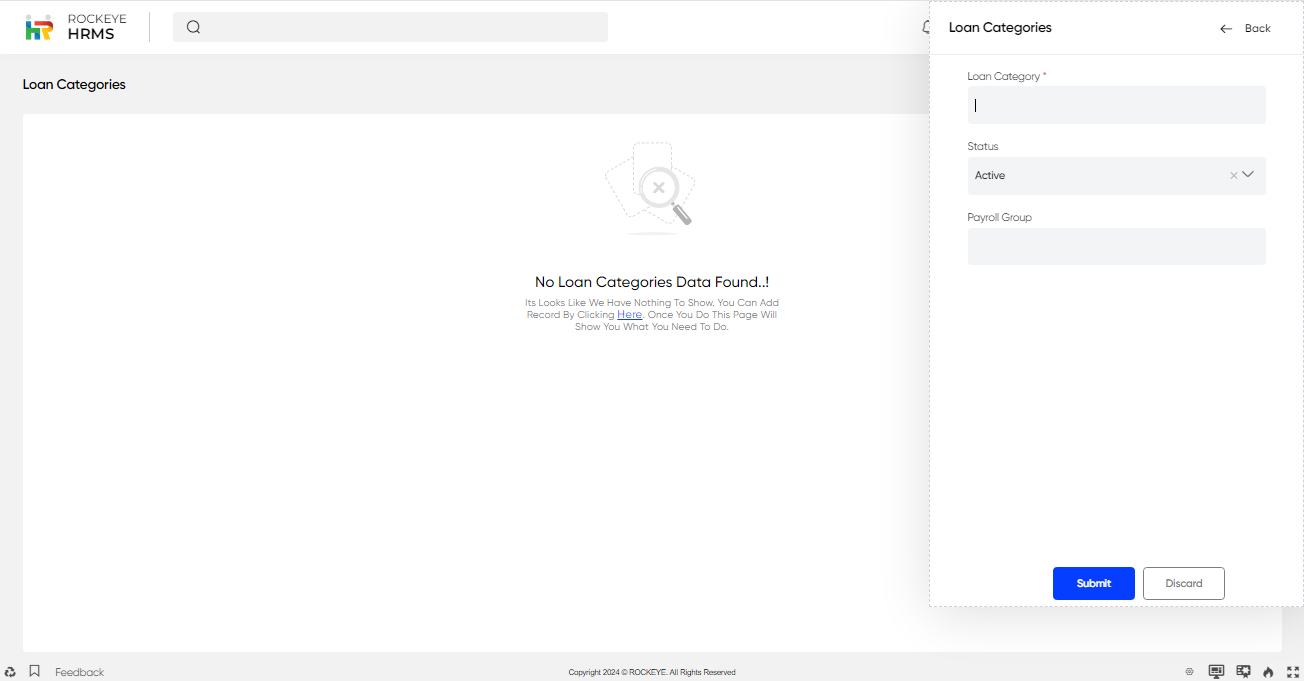
Task: Click the Discard button
Action: 1184,583
